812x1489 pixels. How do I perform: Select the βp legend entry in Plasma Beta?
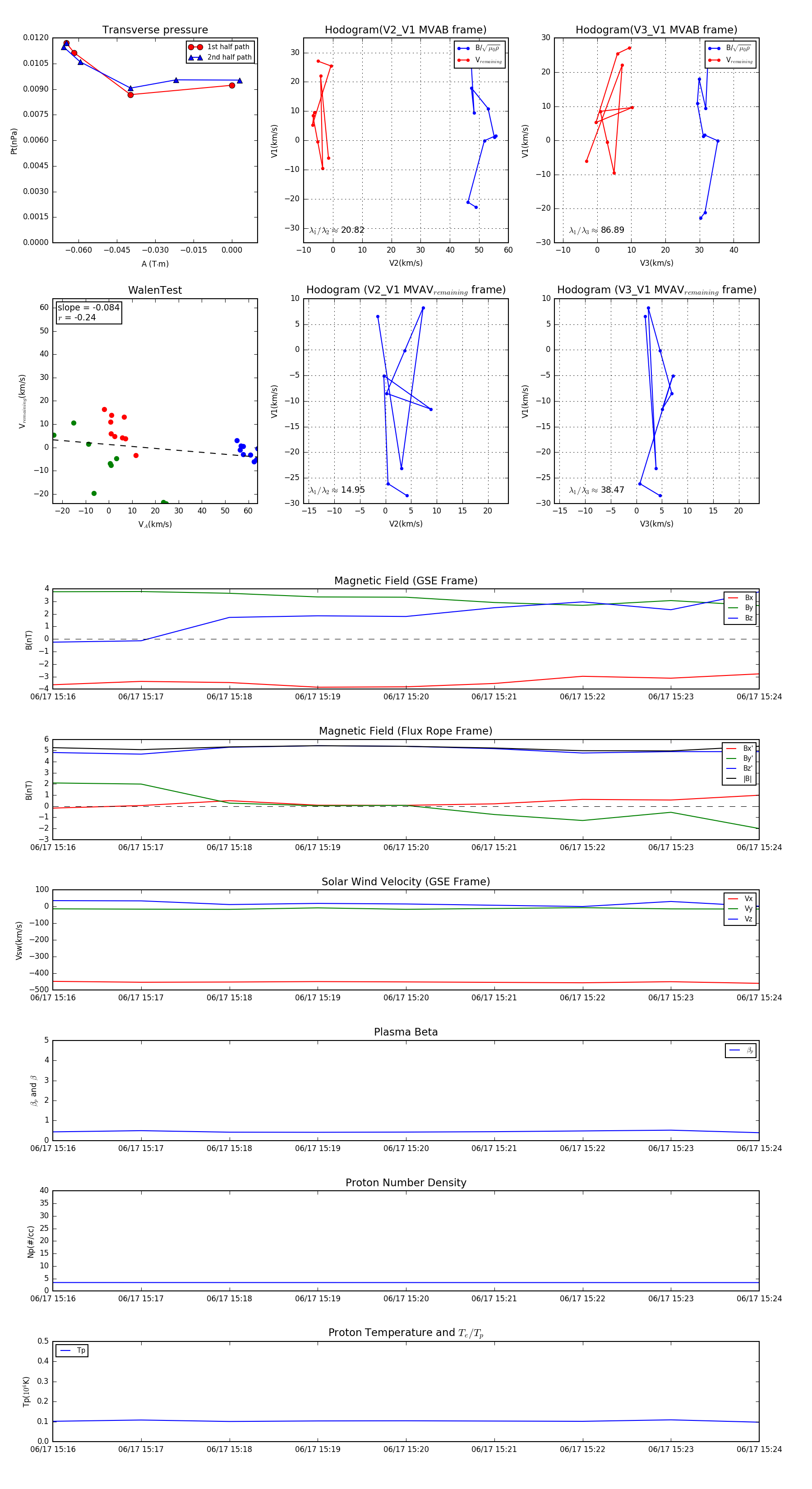[741, 1050]
